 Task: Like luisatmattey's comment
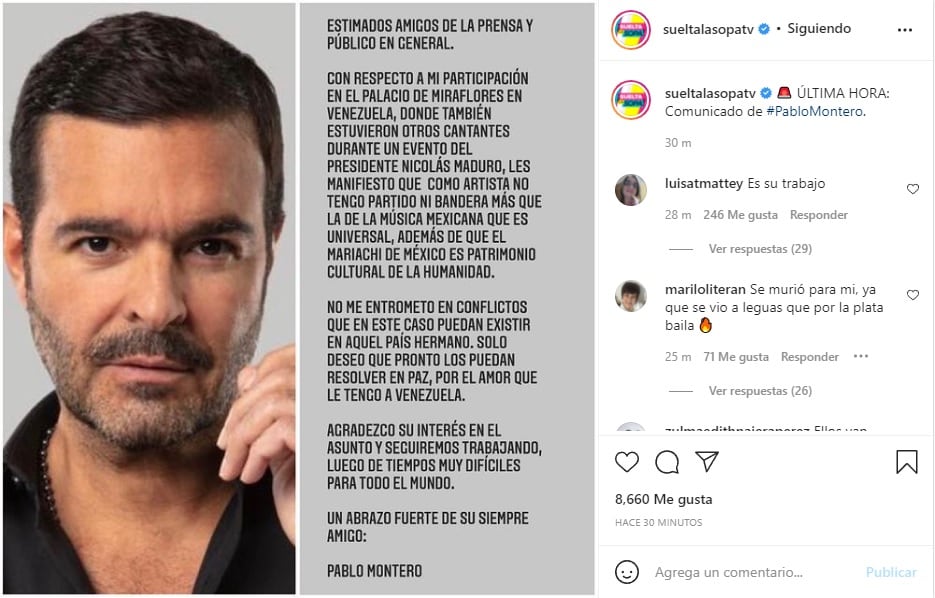coord(912,189)
